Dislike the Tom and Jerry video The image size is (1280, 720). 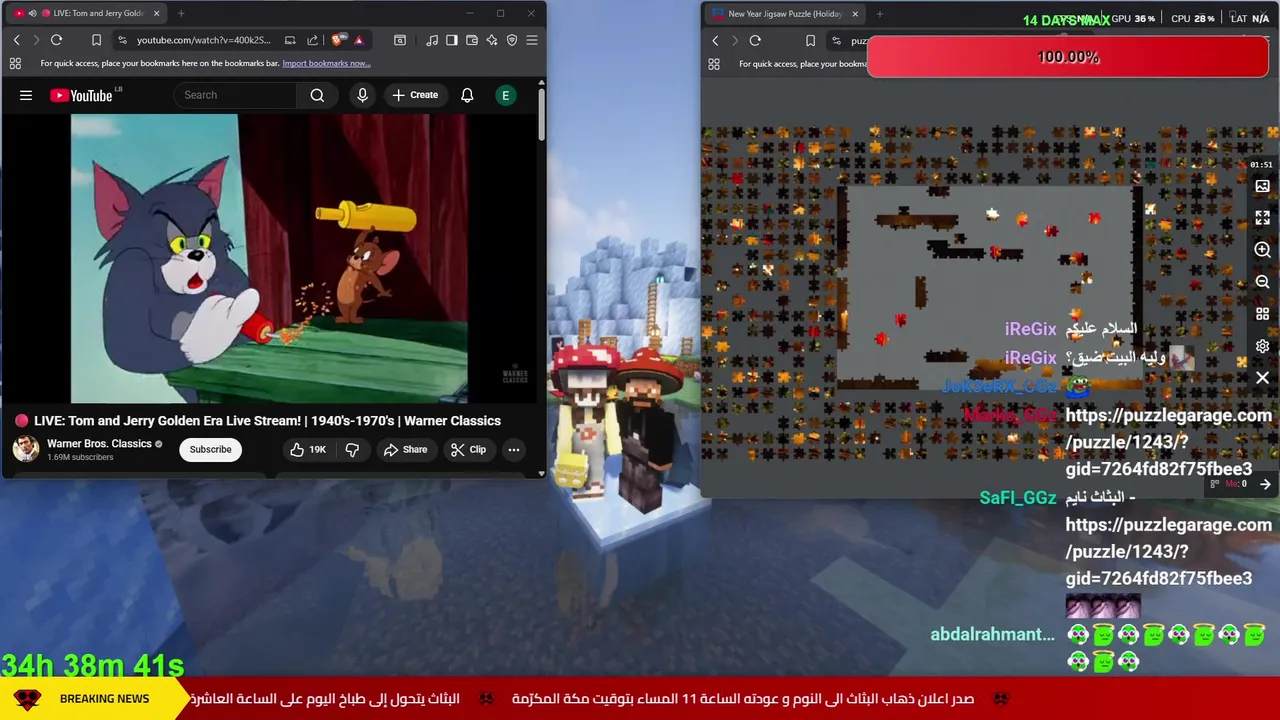352,450
